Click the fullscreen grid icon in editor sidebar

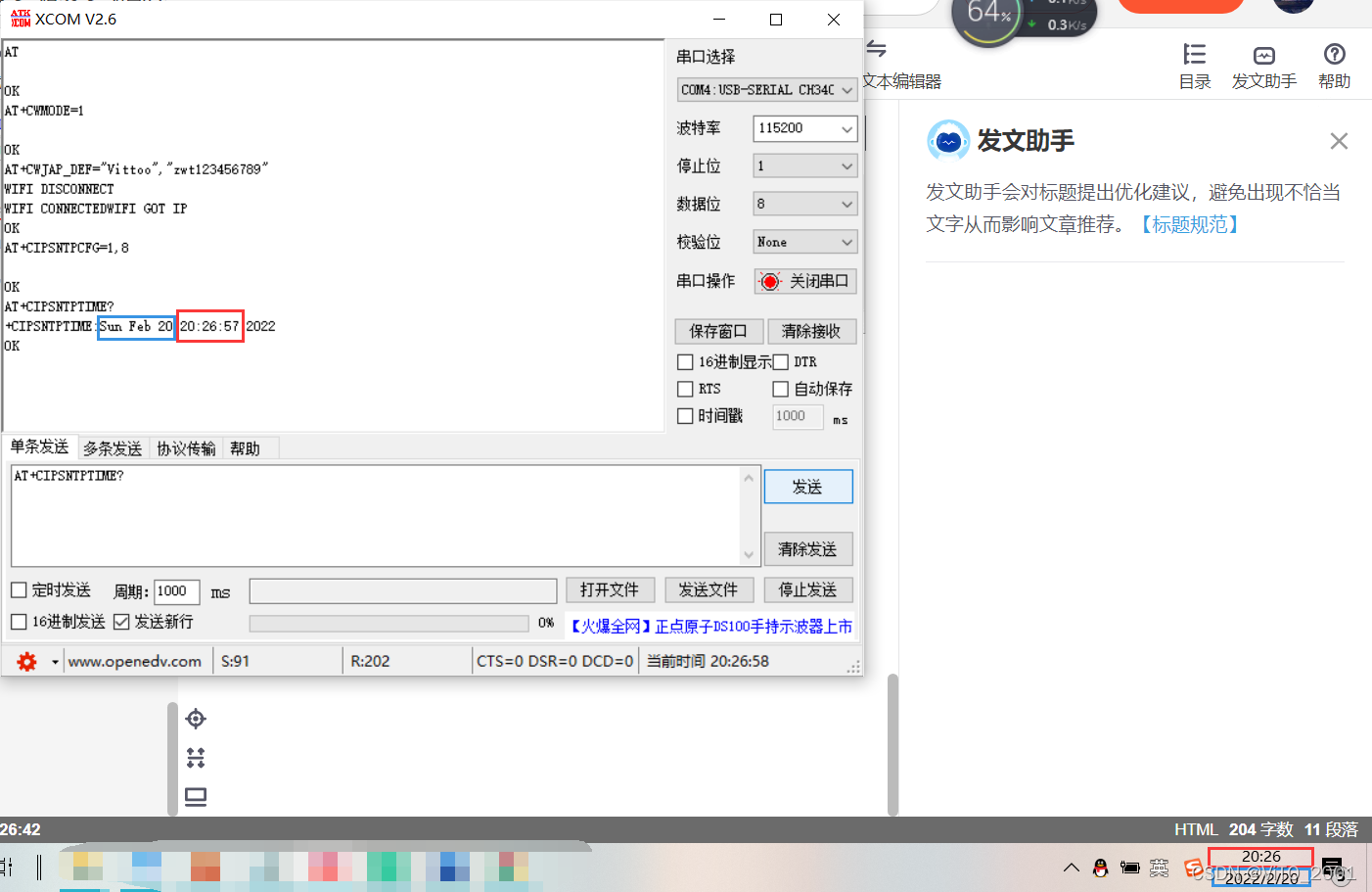pos(196,758)
